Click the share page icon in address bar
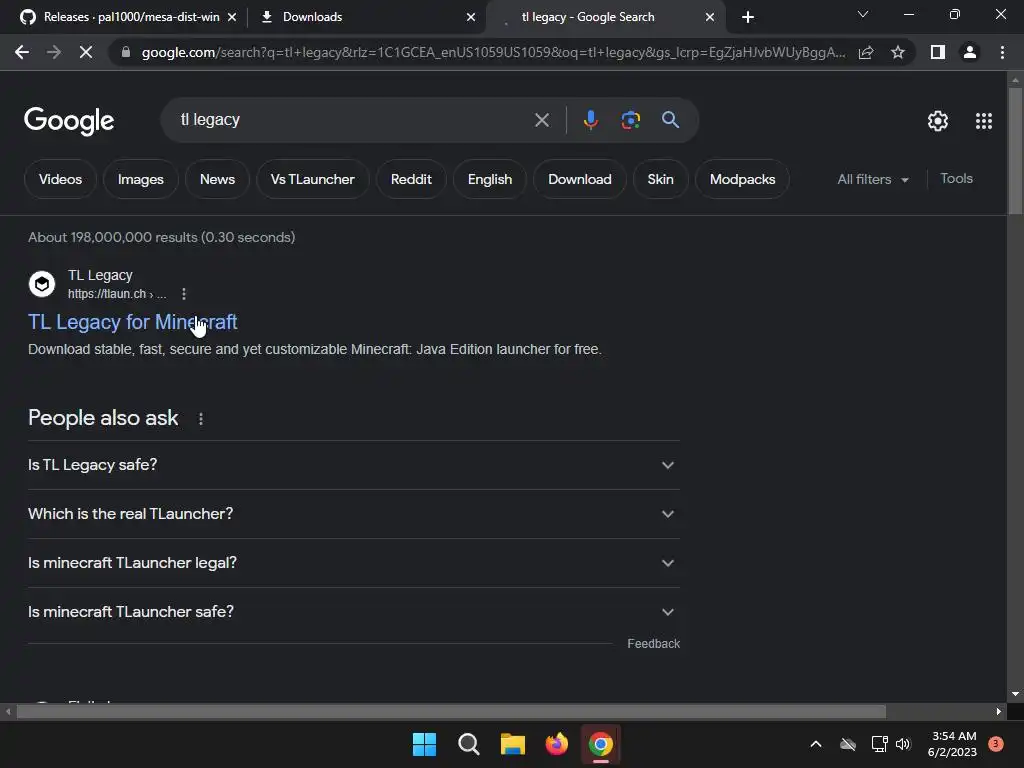This screenshot has height=768, width=1024. click(x=866, y=52)
